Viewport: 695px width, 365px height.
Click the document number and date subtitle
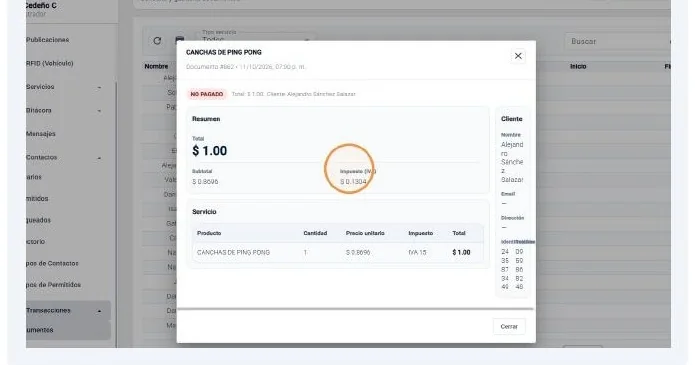(246, 67)
